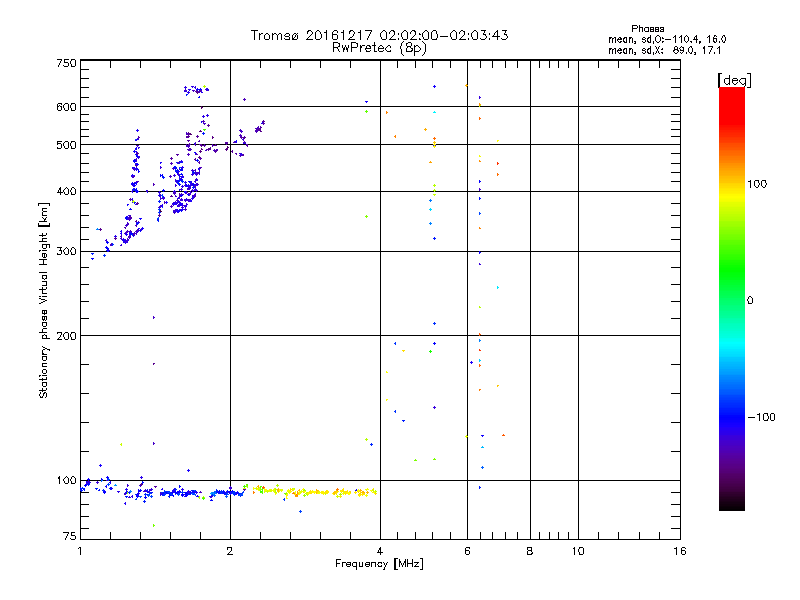
Task: Click the "750" height axis tick label
Action: [66, 63]
